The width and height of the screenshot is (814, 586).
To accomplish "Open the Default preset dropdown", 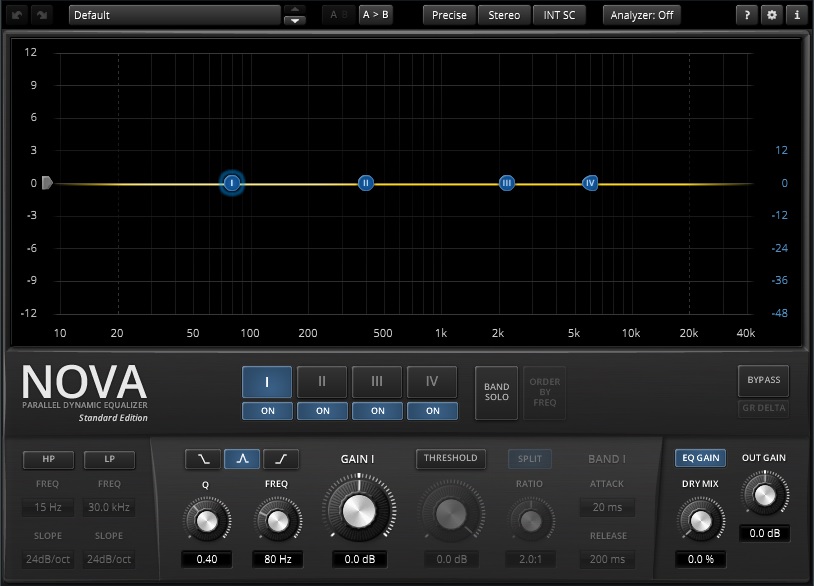I will point(175,15).
